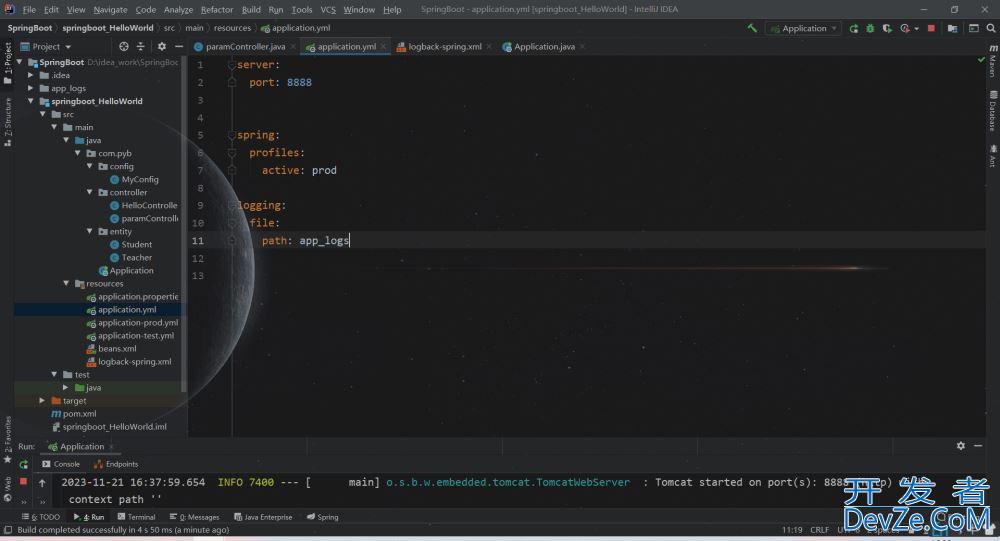1000x541 pixels.
Task: Open Run panel settings gear
Action: (x=960, y=446)
